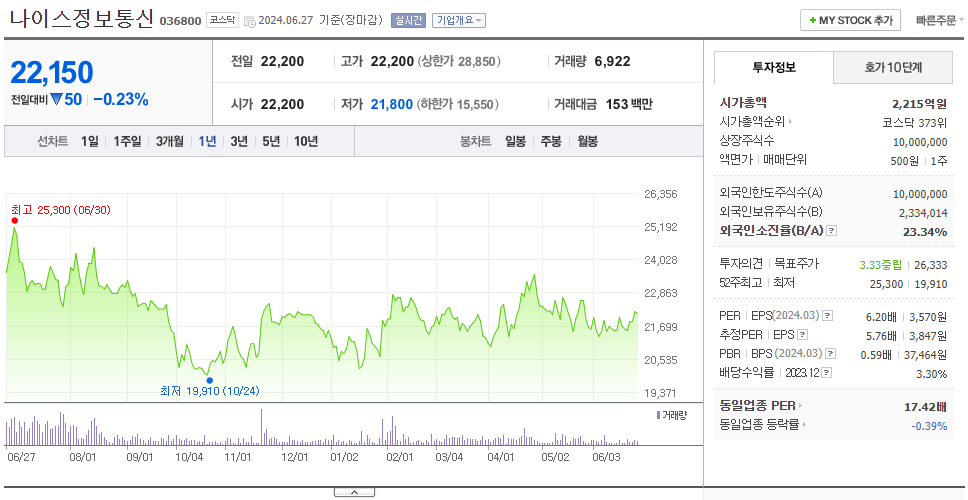
Task: Click the help icon beside 외국인소진율(B/A)
Action: tap(832, 231)
